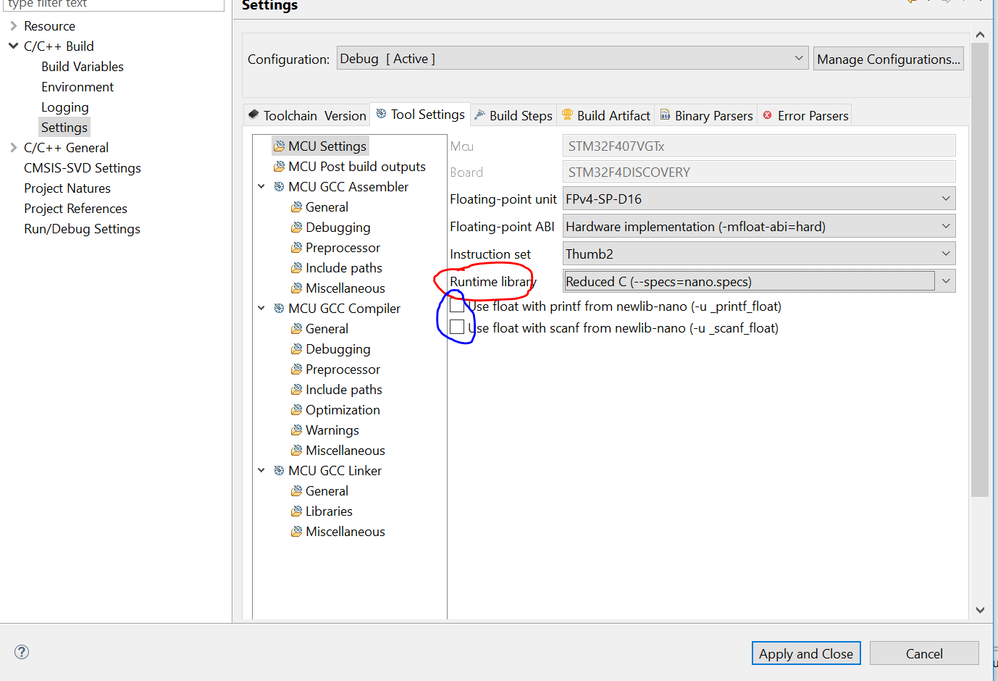
Task: Enable float with printf from newlib-nano
Action: pos(457,306)
